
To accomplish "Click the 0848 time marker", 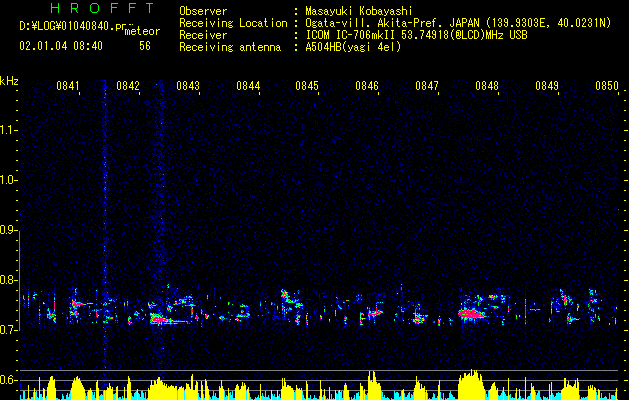I will (487, 86).
